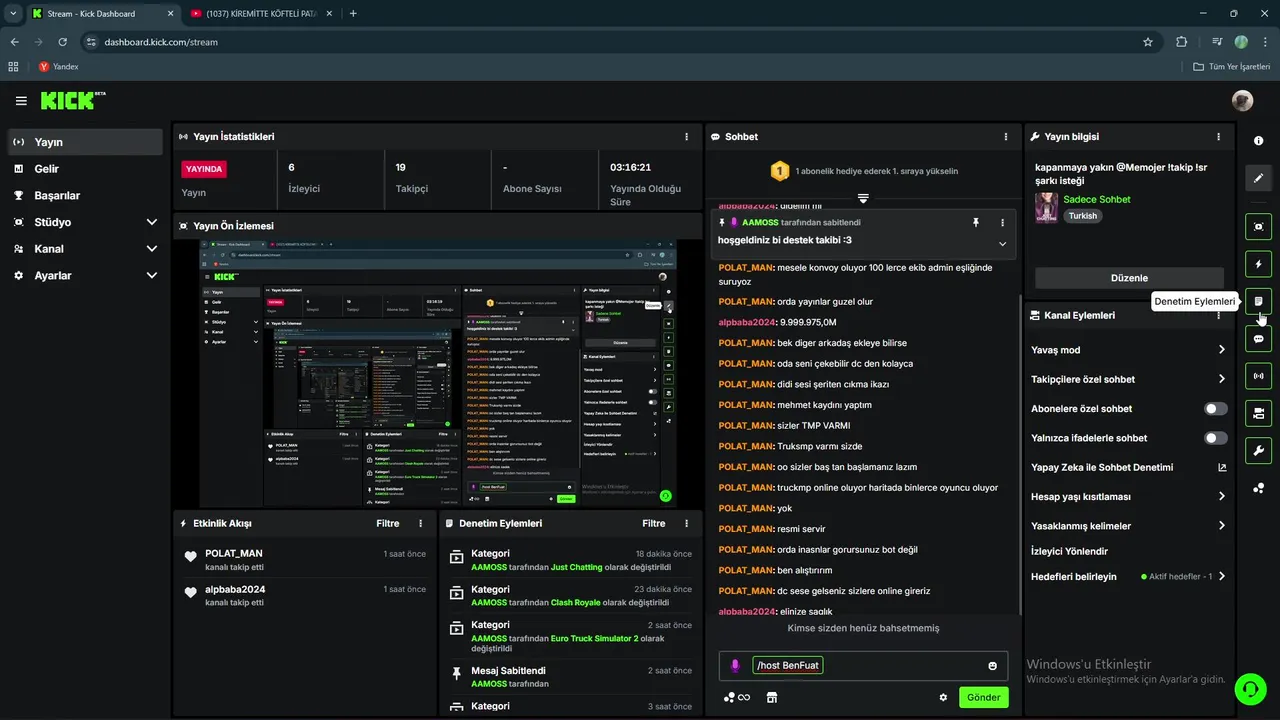Switch to the YouTube KİREMİTTE KÖFTELİ browser tab

point(259,13)
